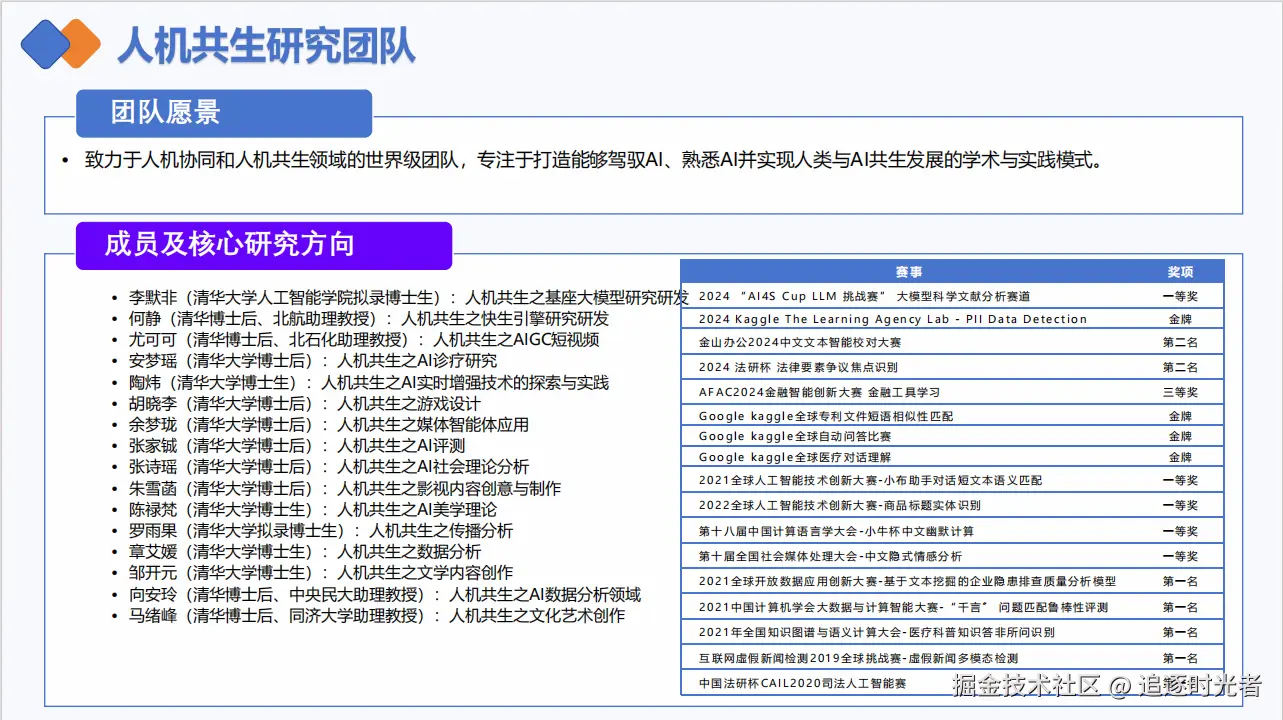Viewport: 1283px width, 720px height.
Task: Select 企业隐患排查质量分析模型 entry
Action: (907, 581)
